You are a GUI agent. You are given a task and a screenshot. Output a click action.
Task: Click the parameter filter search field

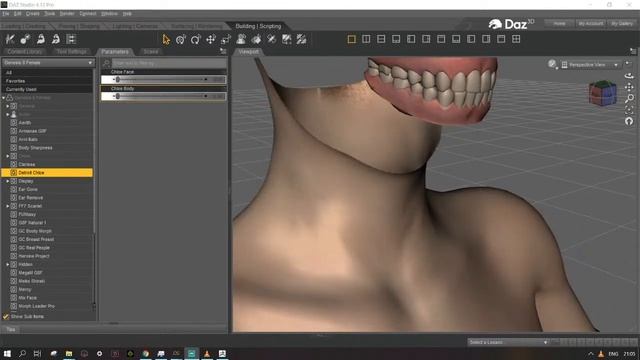169,63
